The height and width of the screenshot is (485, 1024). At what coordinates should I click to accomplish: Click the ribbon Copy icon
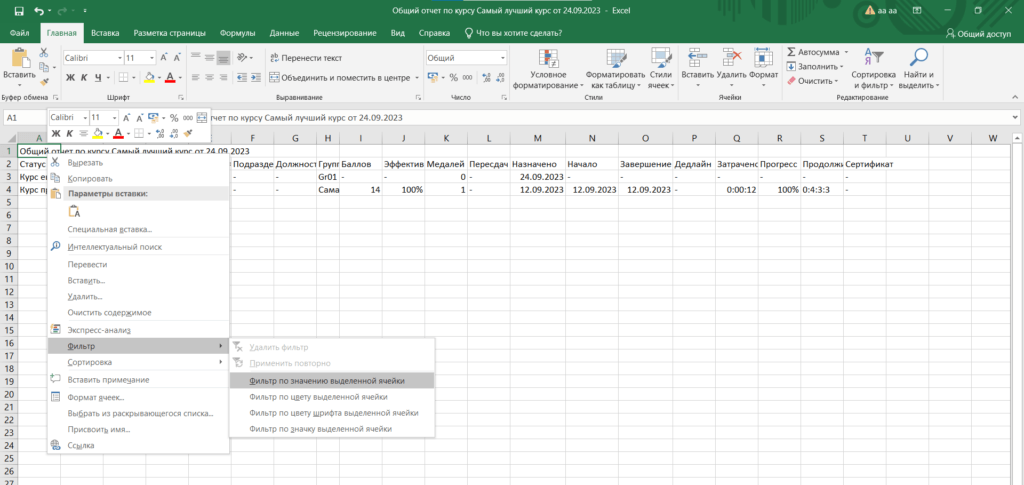pyautogui.click(x=43, y=67)
